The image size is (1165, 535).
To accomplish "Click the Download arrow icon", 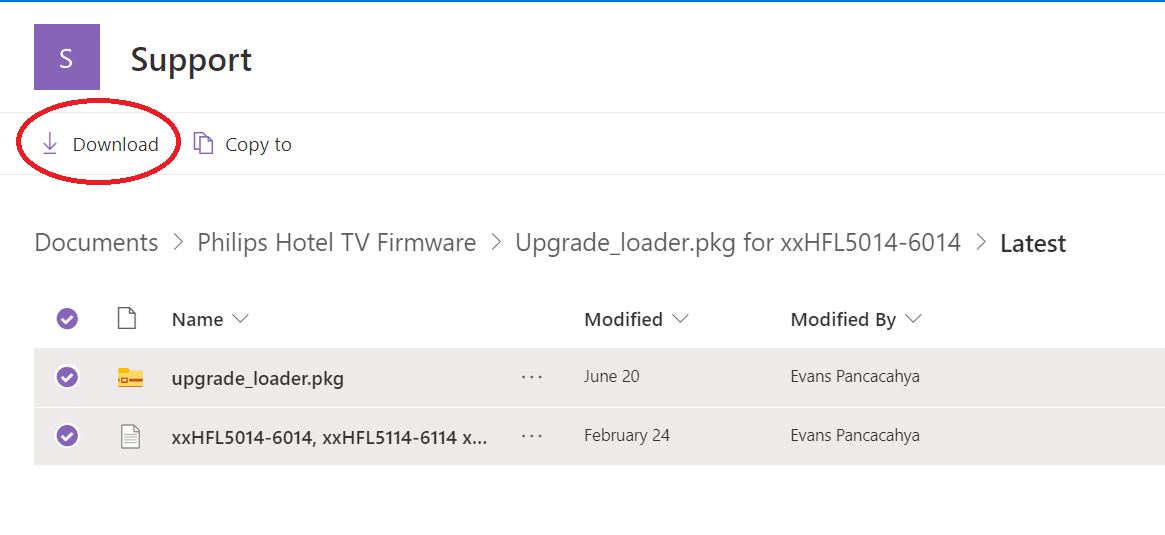I will tap(50, 144).
